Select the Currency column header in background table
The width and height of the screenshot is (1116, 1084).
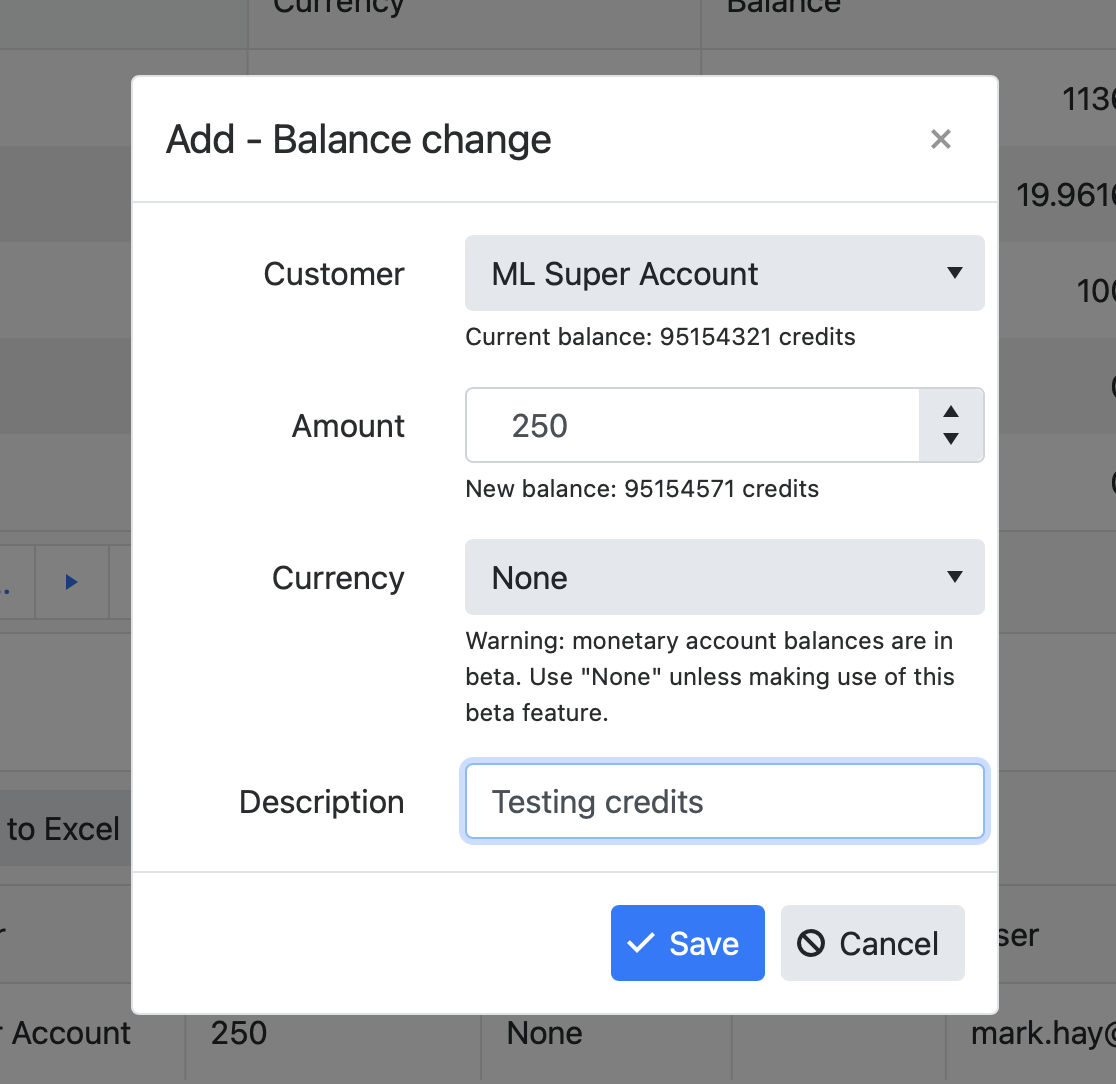pyautogui.click(x=338, y=8)
